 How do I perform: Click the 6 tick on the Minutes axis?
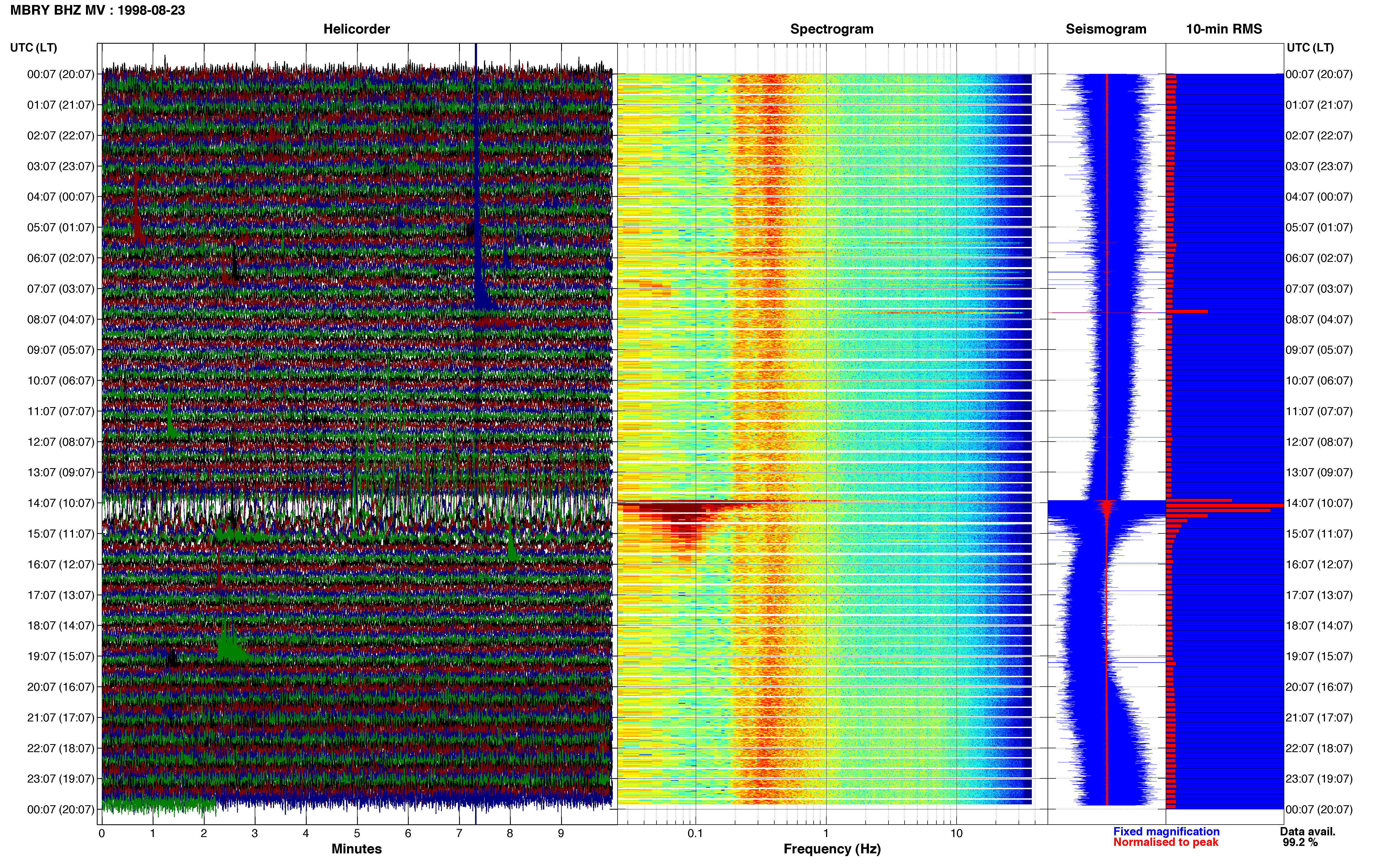[408, 833]
